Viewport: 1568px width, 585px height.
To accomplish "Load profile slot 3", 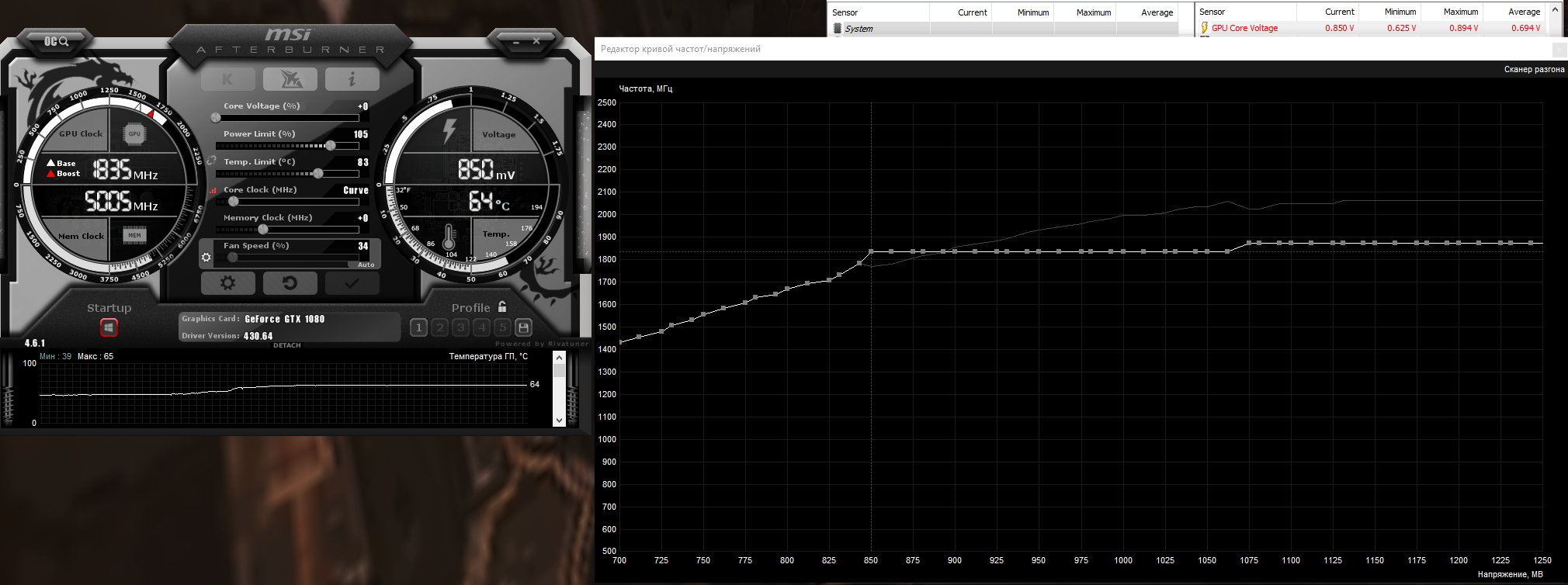I will (x=461, y=327).
